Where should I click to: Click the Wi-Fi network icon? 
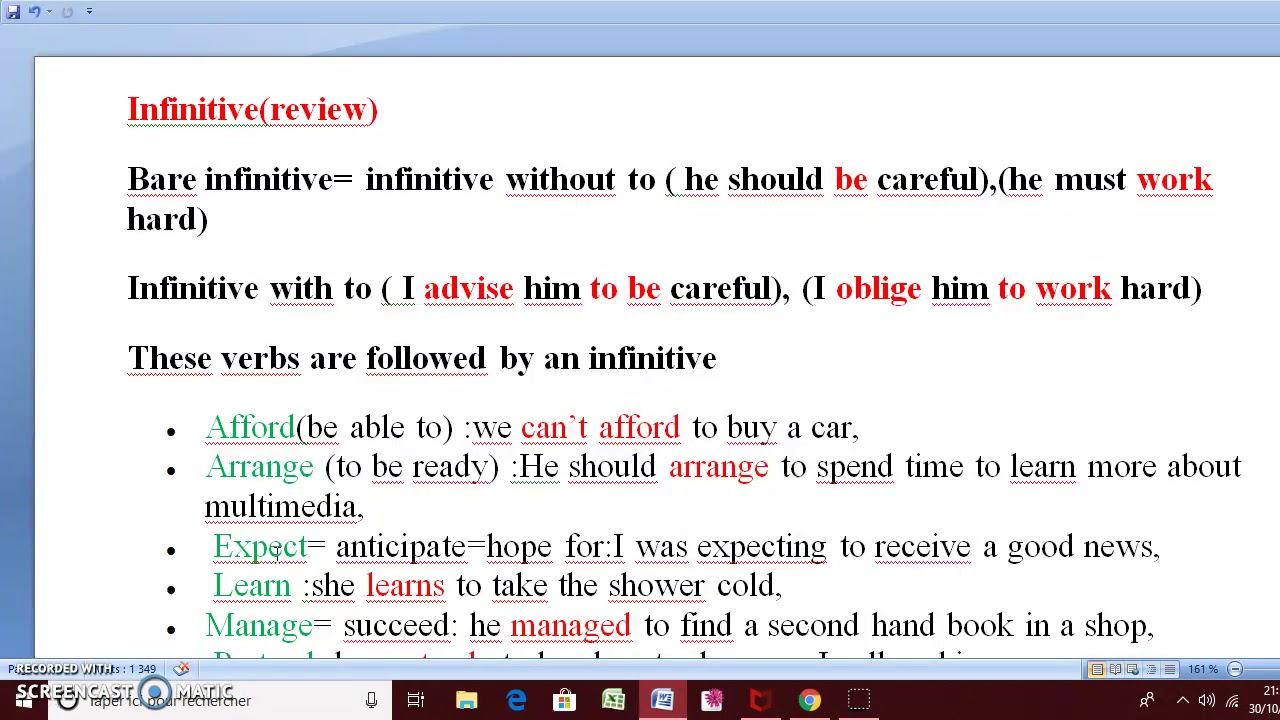coord(1232,700)
